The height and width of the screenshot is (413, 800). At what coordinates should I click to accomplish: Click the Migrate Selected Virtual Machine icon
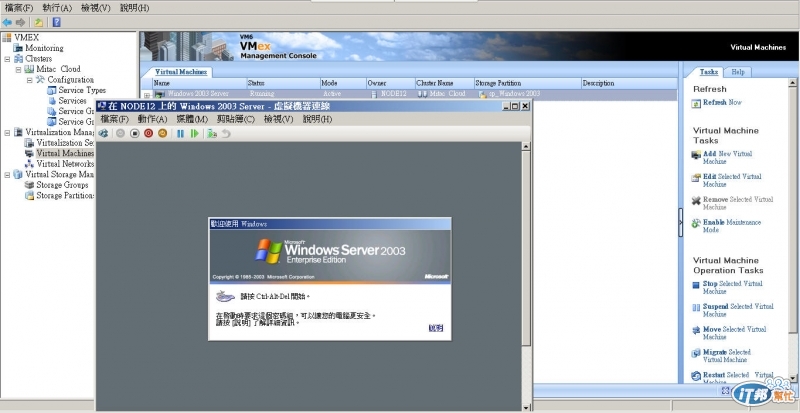pos(696,353)
